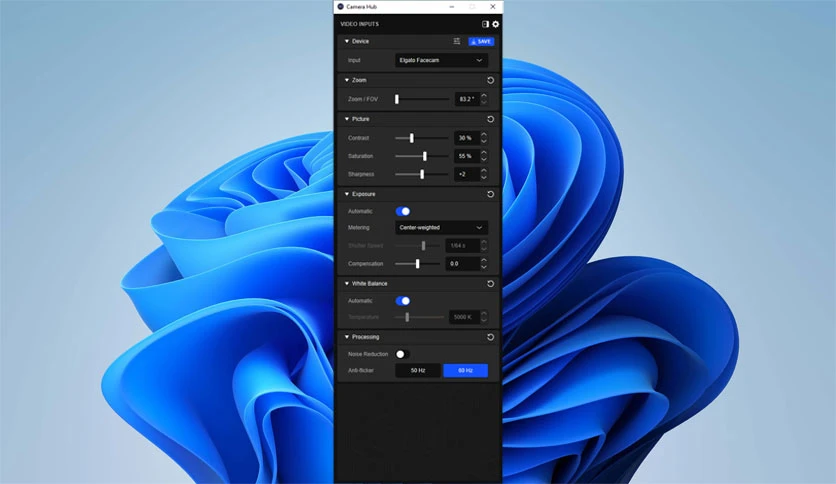
Task: Decrease Sharpness with the down arrow
Action: (x=484, y=177)
